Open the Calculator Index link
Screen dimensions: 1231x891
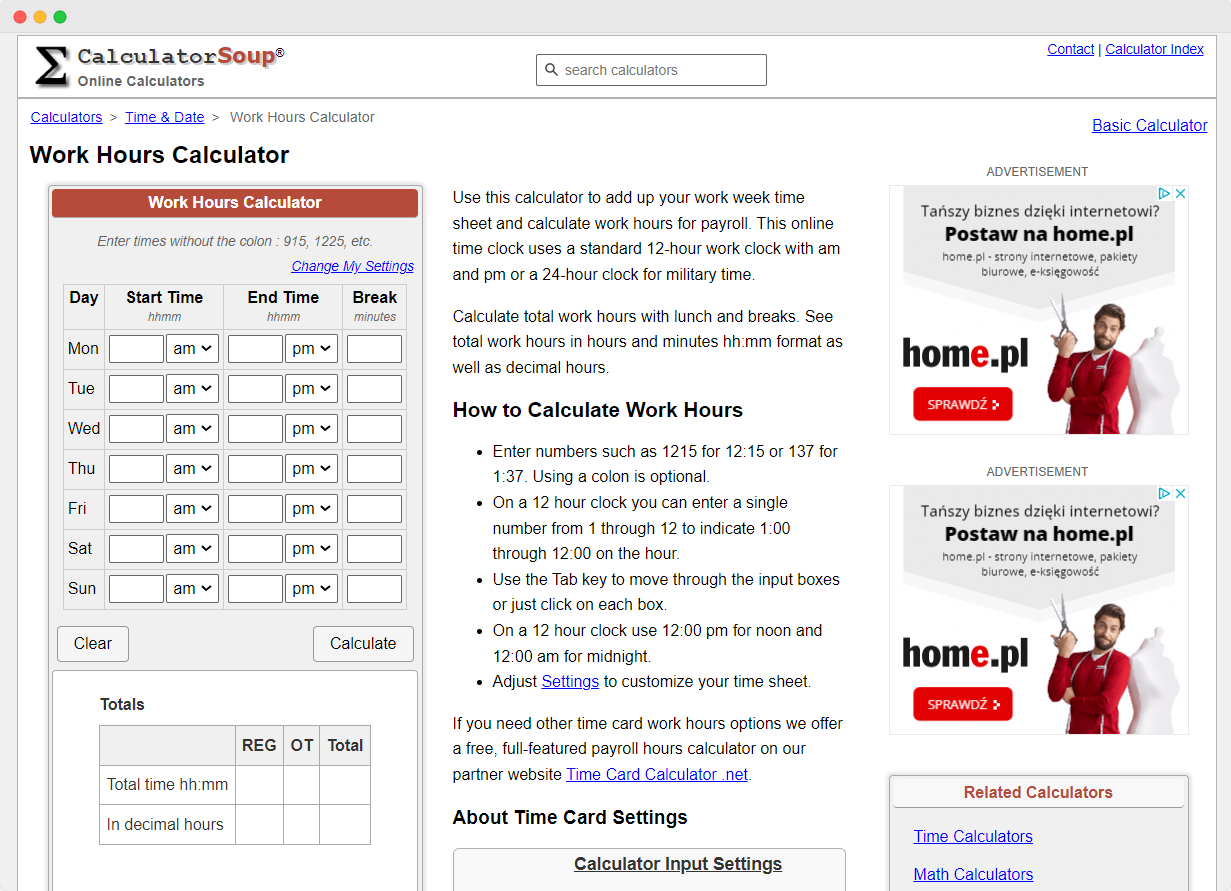[1154, 49]
